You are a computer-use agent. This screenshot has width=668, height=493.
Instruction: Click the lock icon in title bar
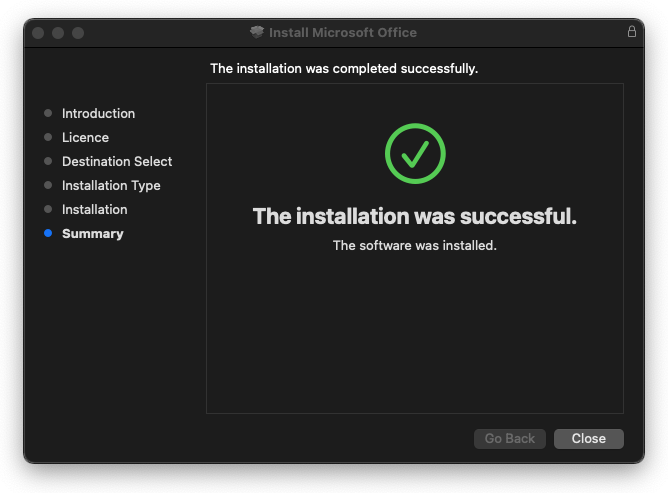point(632,32)
